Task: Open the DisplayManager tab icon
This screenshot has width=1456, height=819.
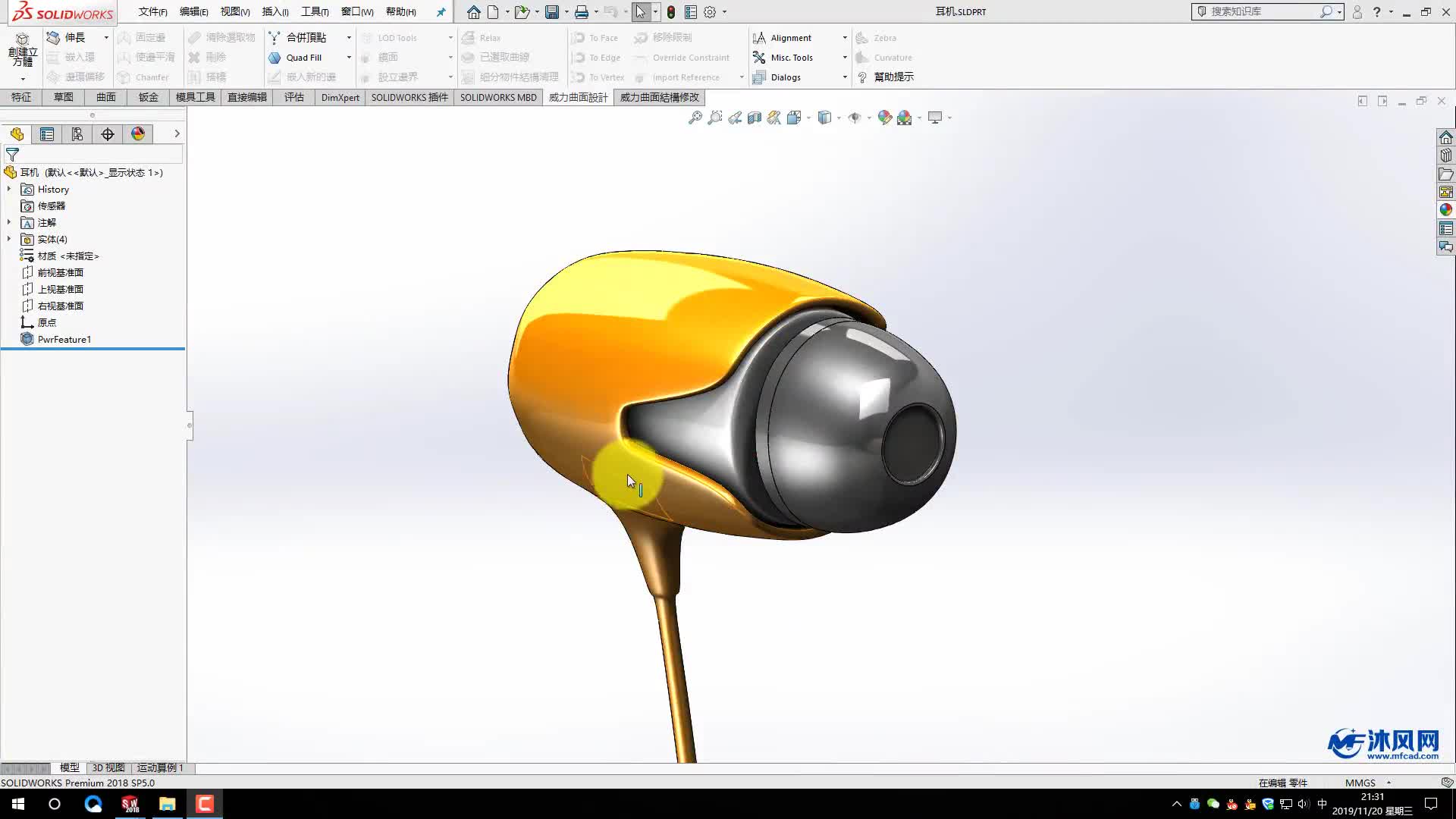Action: pos(138,134)
